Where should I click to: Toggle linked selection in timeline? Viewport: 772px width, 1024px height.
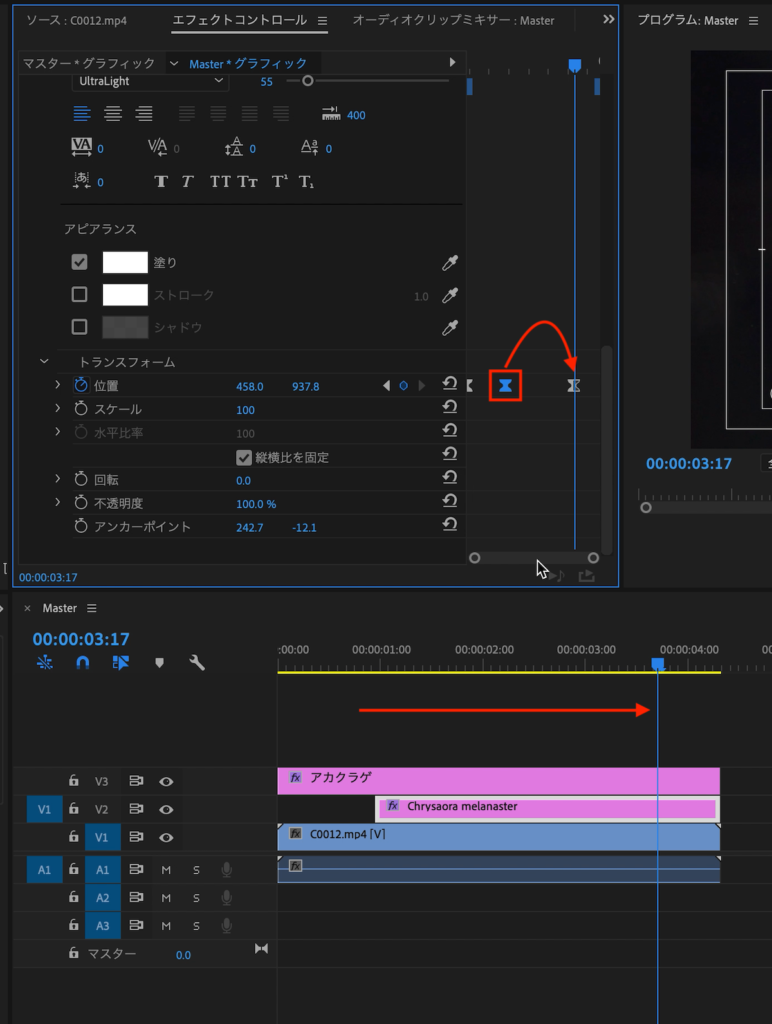tap(121, 663)
